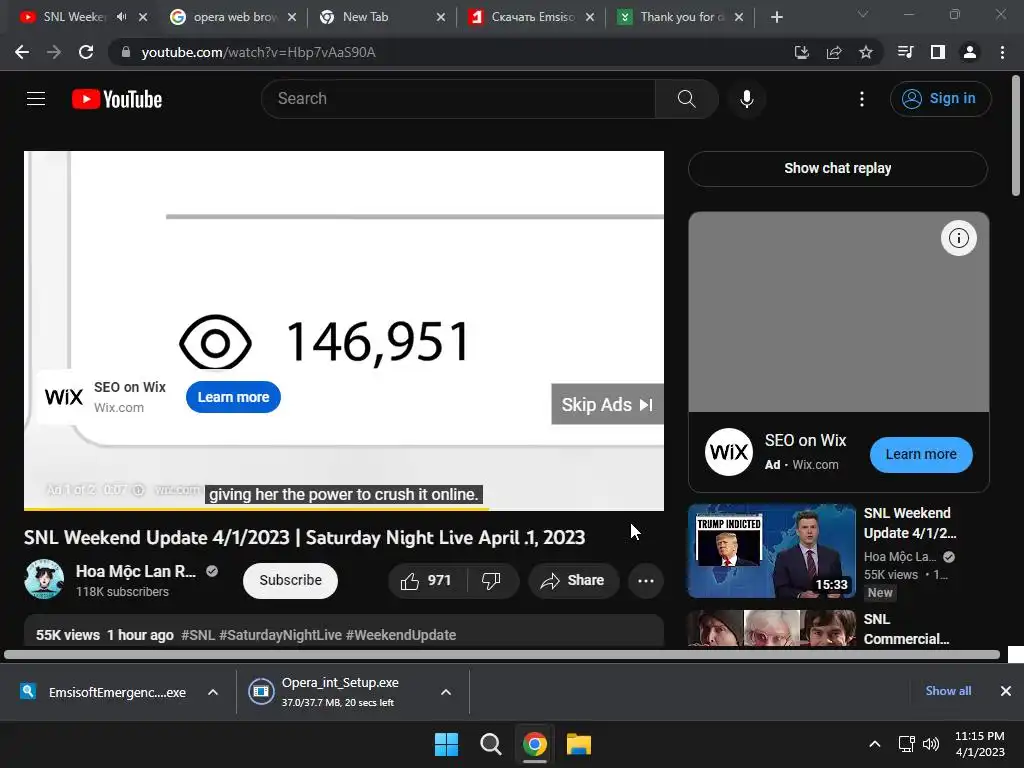
Task: Click Sign in button
Action: tap(940, 99)
